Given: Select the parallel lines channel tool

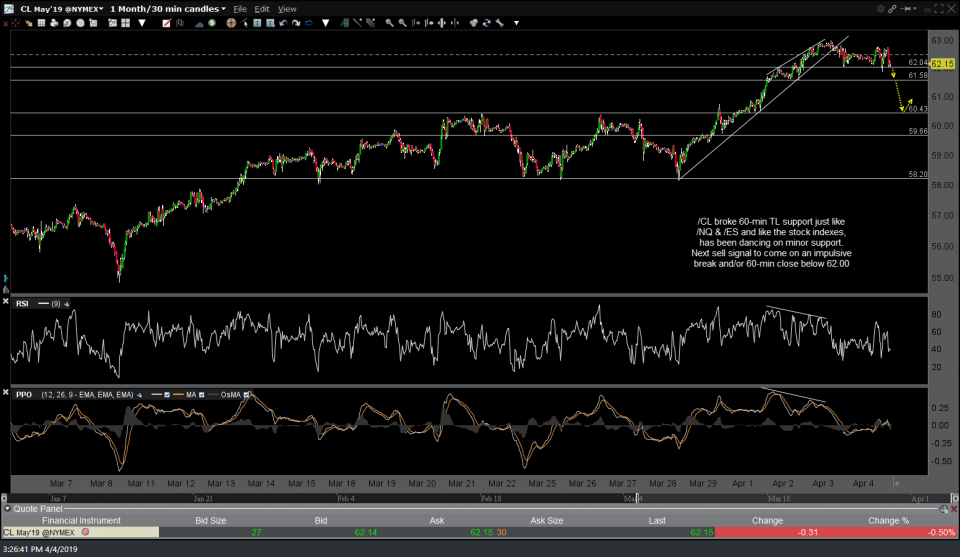Looking at the screenshot, I should 370,23.
